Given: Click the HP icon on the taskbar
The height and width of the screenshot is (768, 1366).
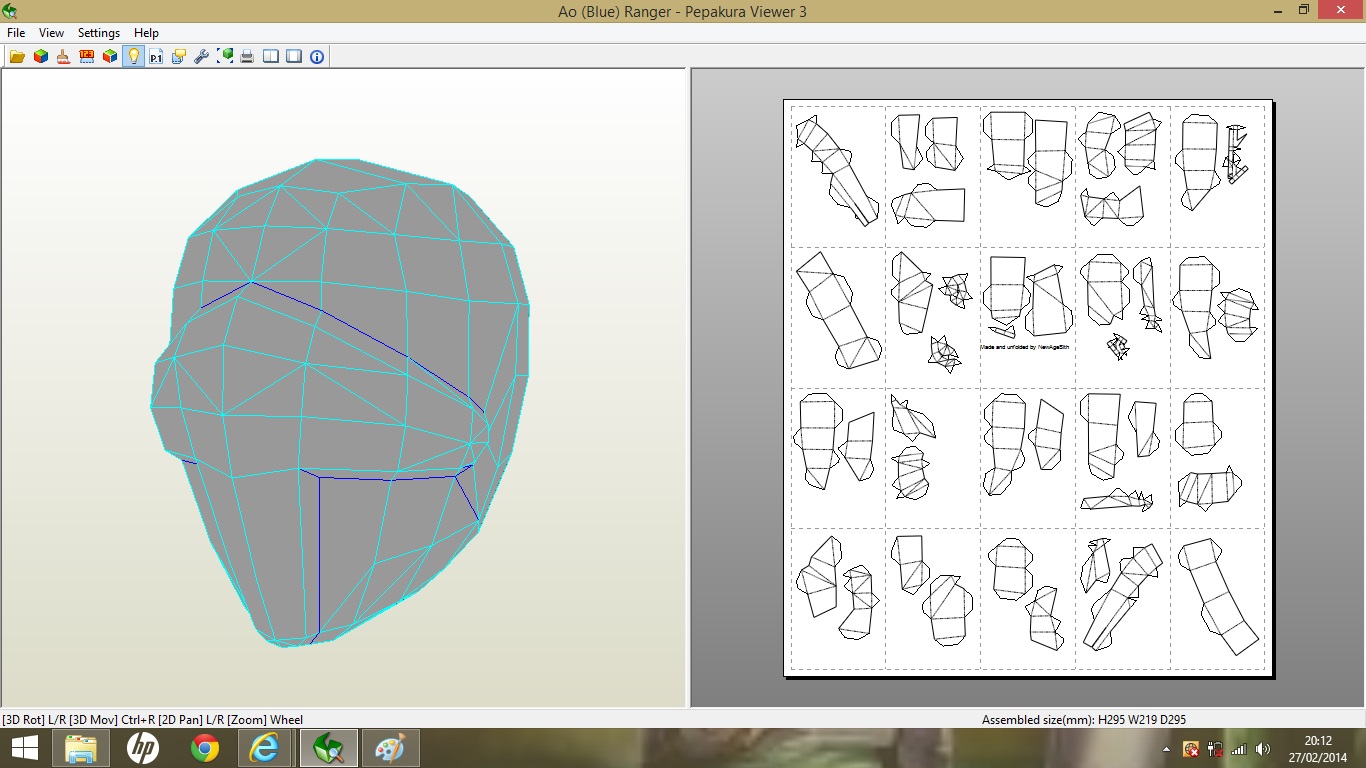Looking at the screenshot, I should 143,748.
